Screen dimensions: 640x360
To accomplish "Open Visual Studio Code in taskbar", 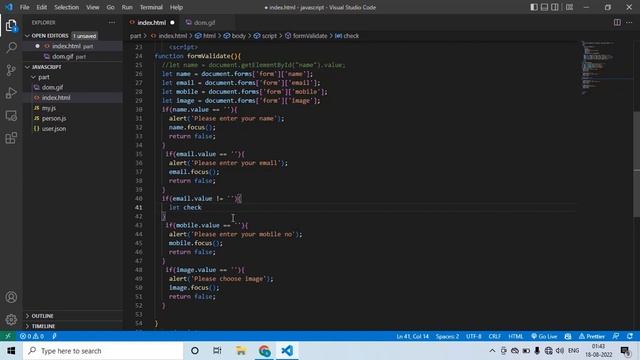I will [287, 351].
